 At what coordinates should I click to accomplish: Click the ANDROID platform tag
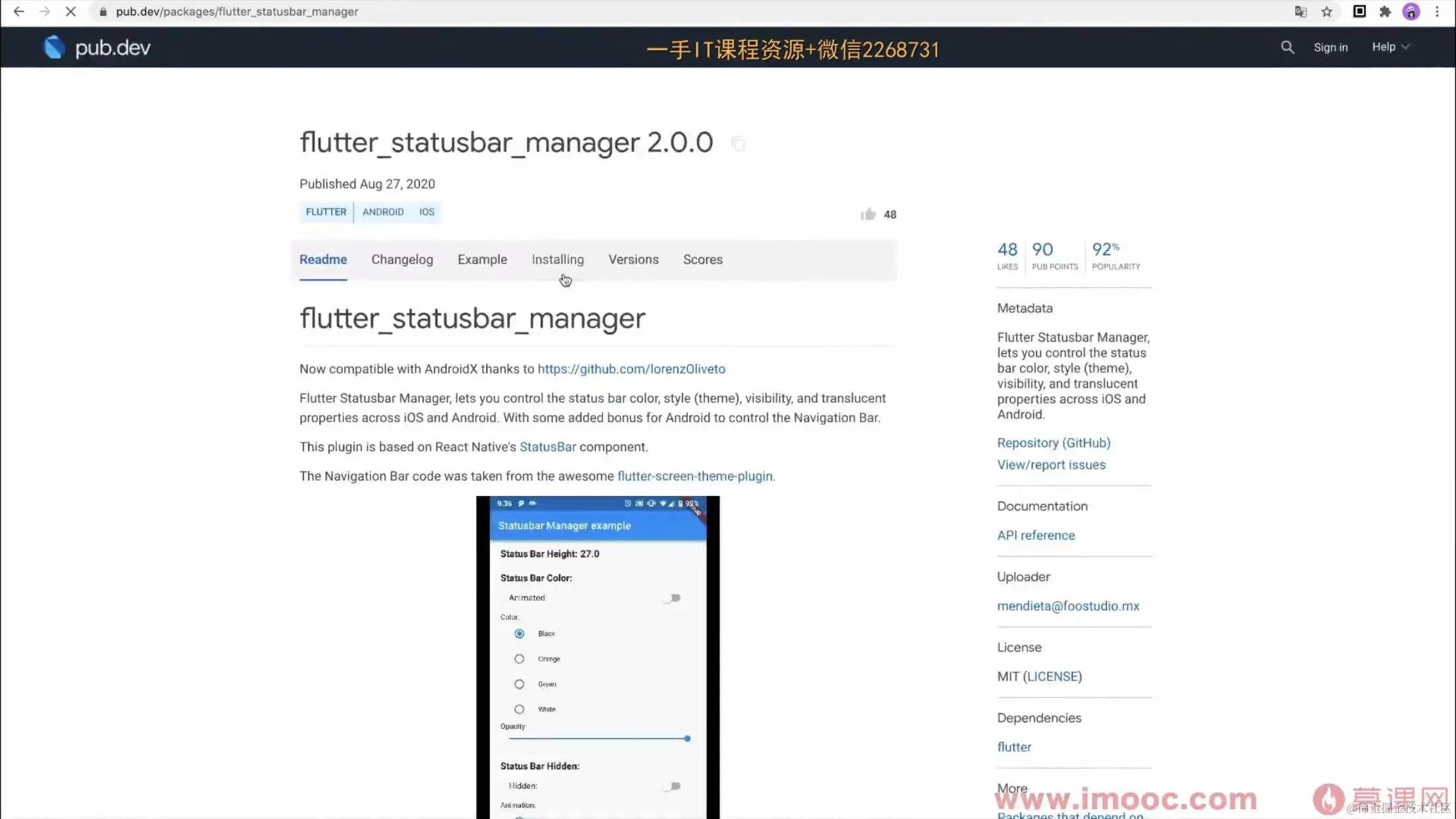(382, 212)
